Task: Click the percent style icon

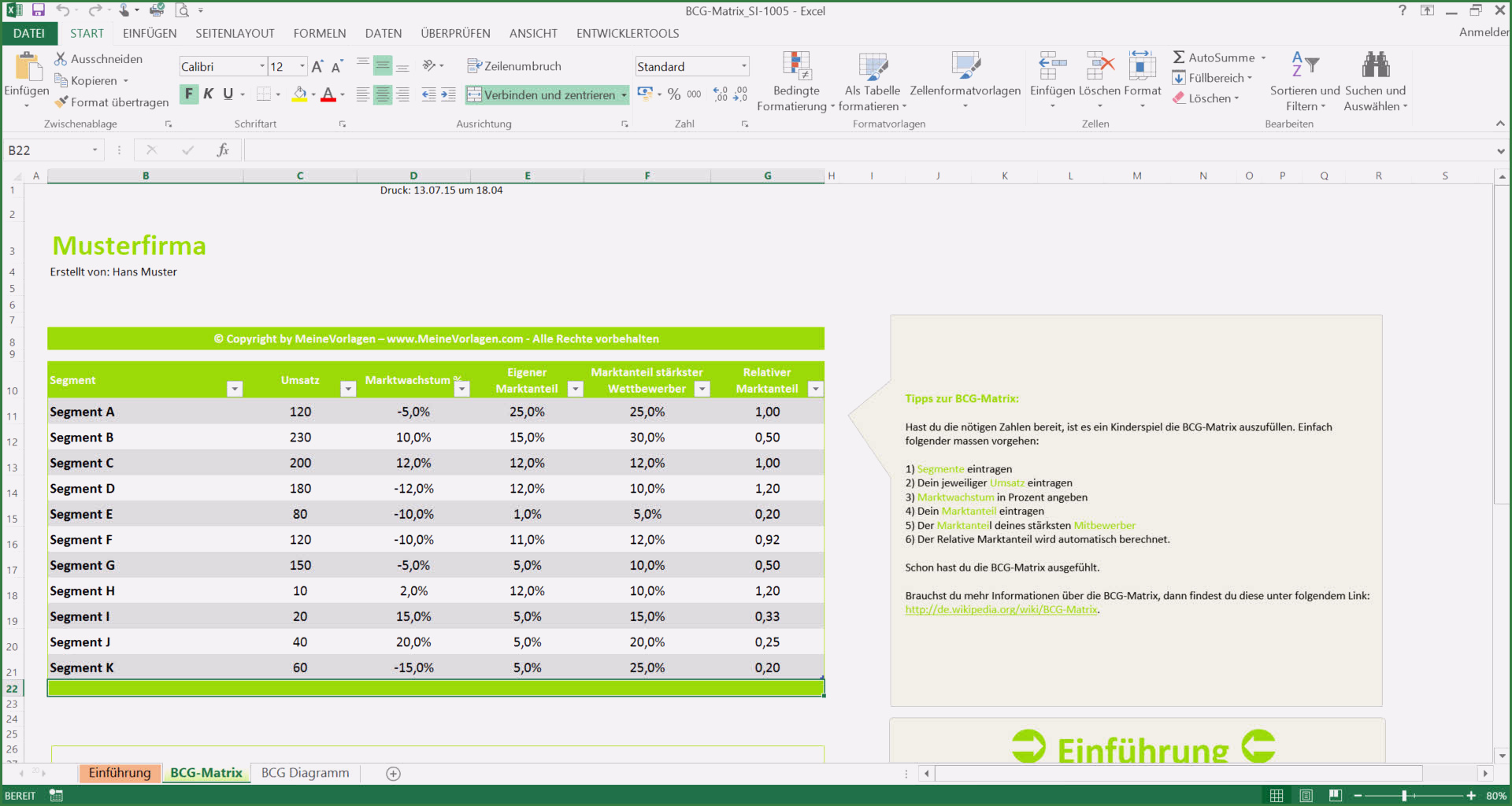Action: pos(674,94)
